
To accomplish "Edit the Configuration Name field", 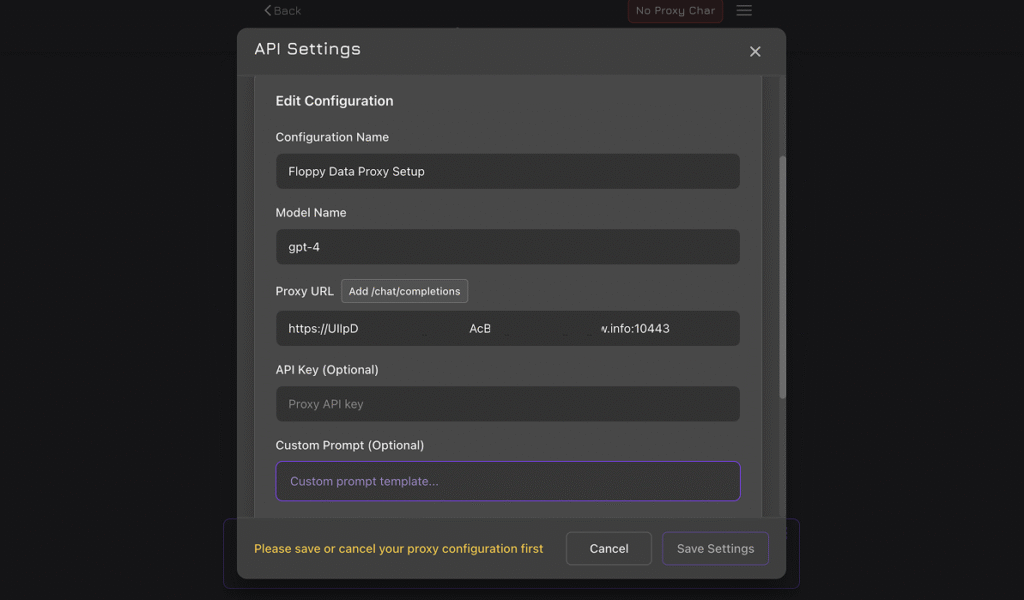I will point(507,171).
